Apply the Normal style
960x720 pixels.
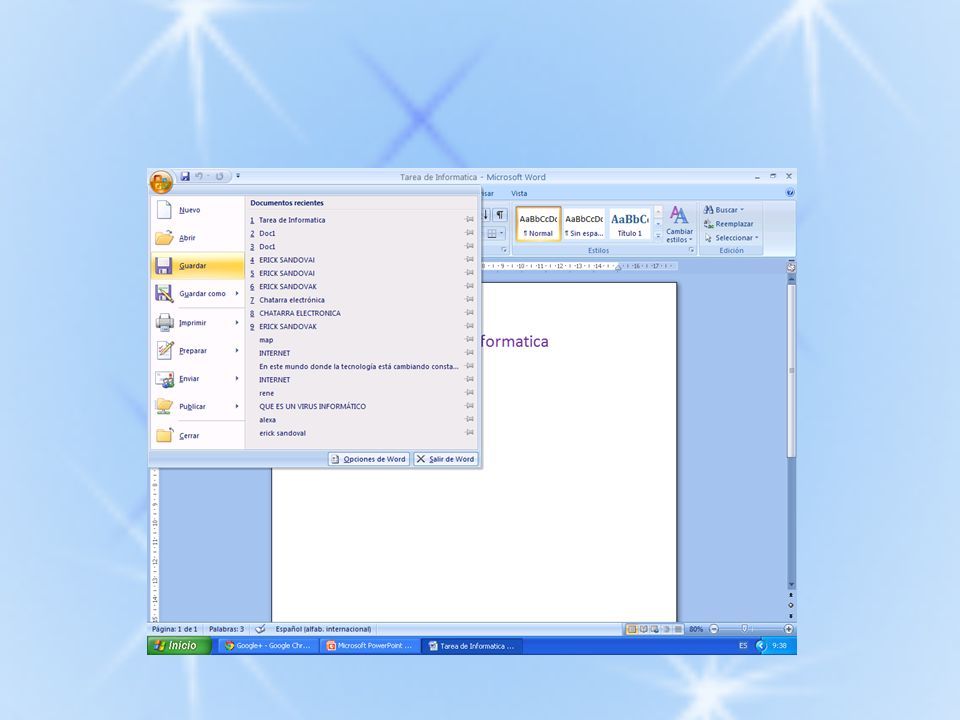click(x=538, y=224)
